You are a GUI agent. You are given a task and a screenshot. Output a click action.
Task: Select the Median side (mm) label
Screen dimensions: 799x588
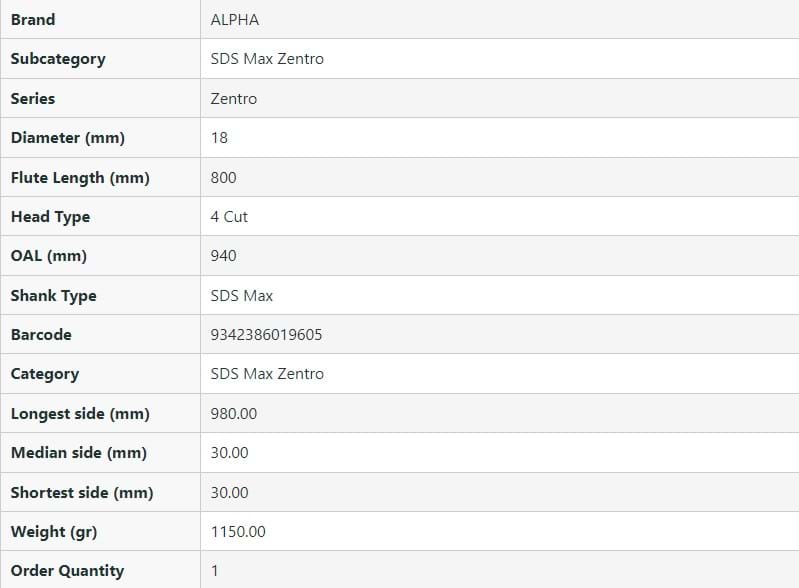click(x=79, y=453)
